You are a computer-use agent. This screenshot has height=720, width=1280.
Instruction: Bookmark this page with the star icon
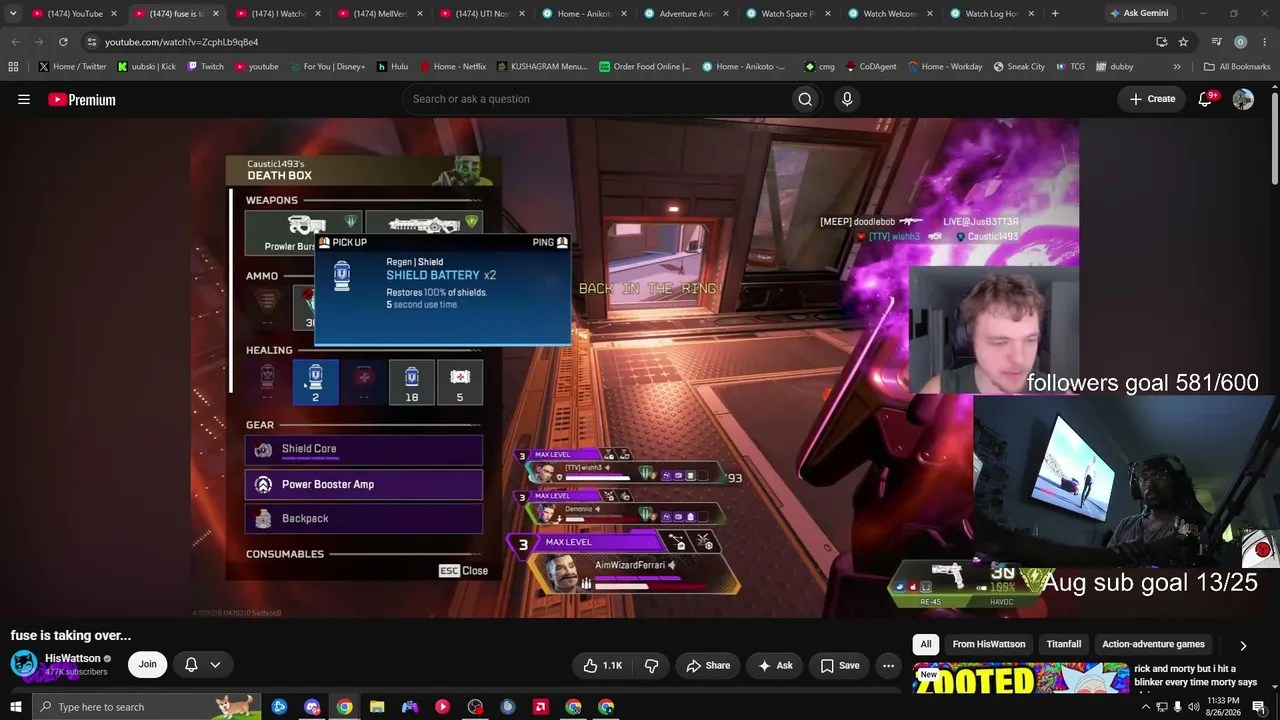(x=1183, y=42)
